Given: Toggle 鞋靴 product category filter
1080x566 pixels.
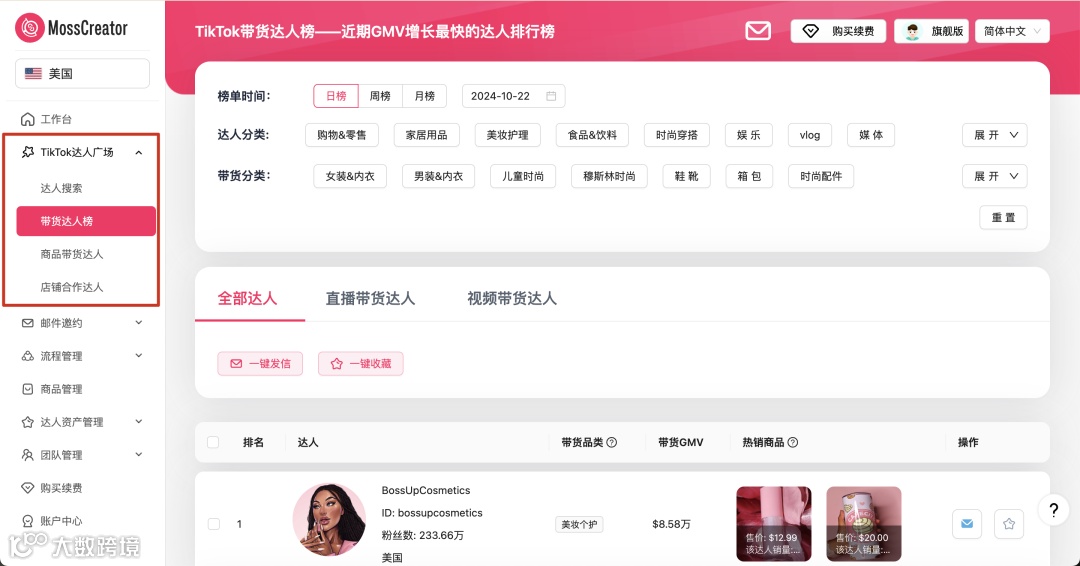Looking at the screenshot, I should (x=687, y=176).
